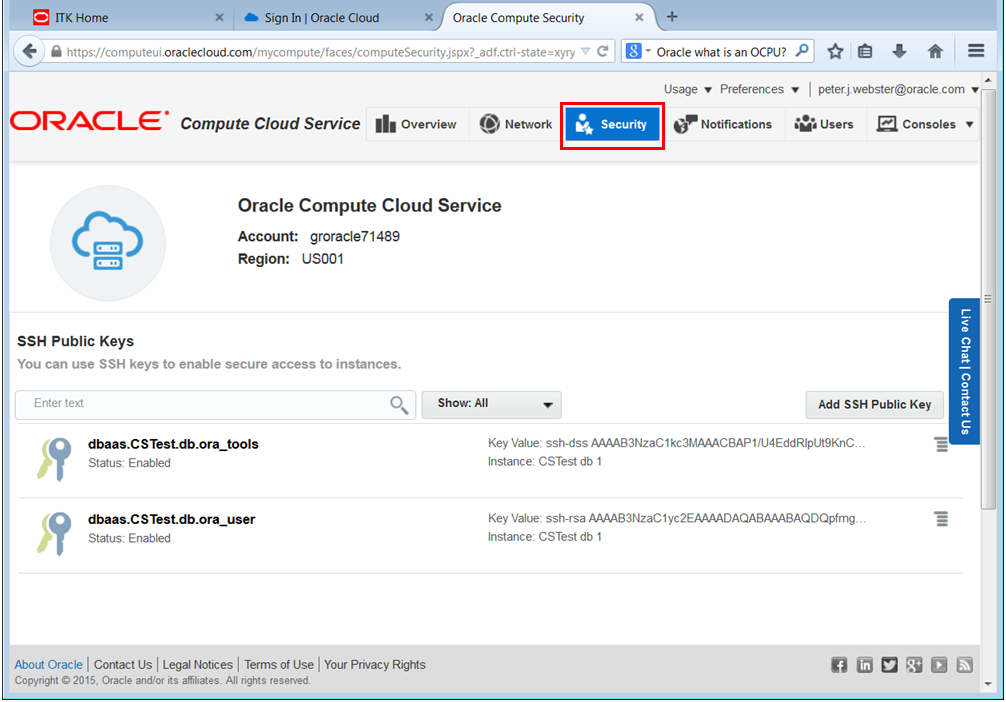Go to the browser home icon

point(935,51)
